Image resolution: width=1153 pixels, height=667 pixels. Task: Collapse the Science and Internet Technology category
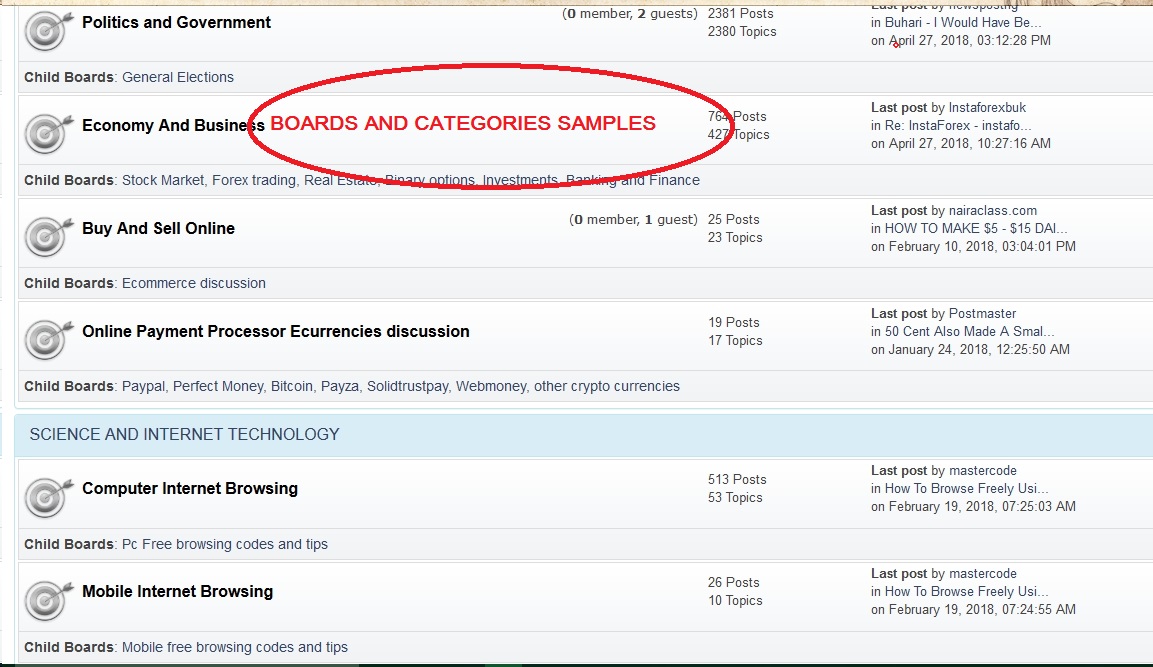(184, 434)
